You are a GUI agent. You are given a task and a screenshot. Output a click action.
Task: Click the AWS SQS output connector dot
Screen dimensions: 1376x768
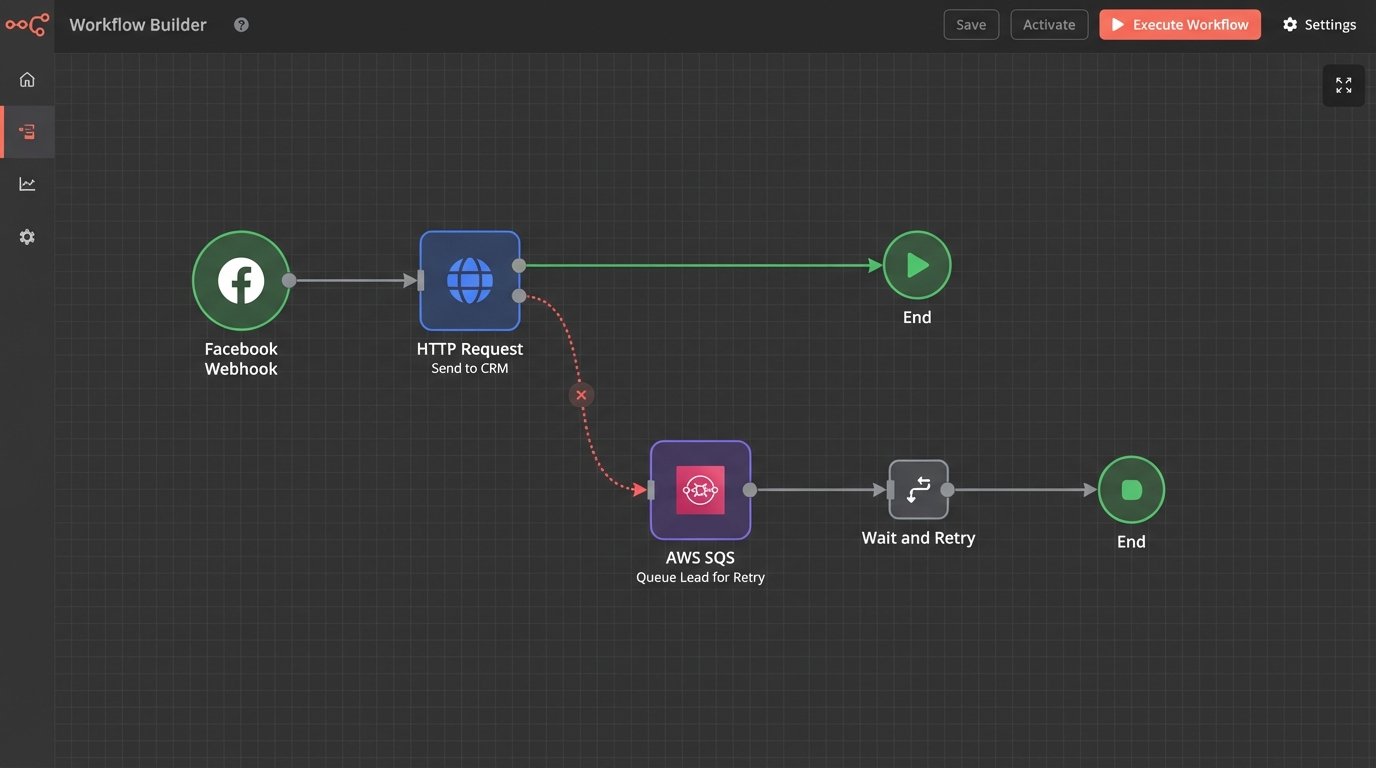tap(750, 490)
